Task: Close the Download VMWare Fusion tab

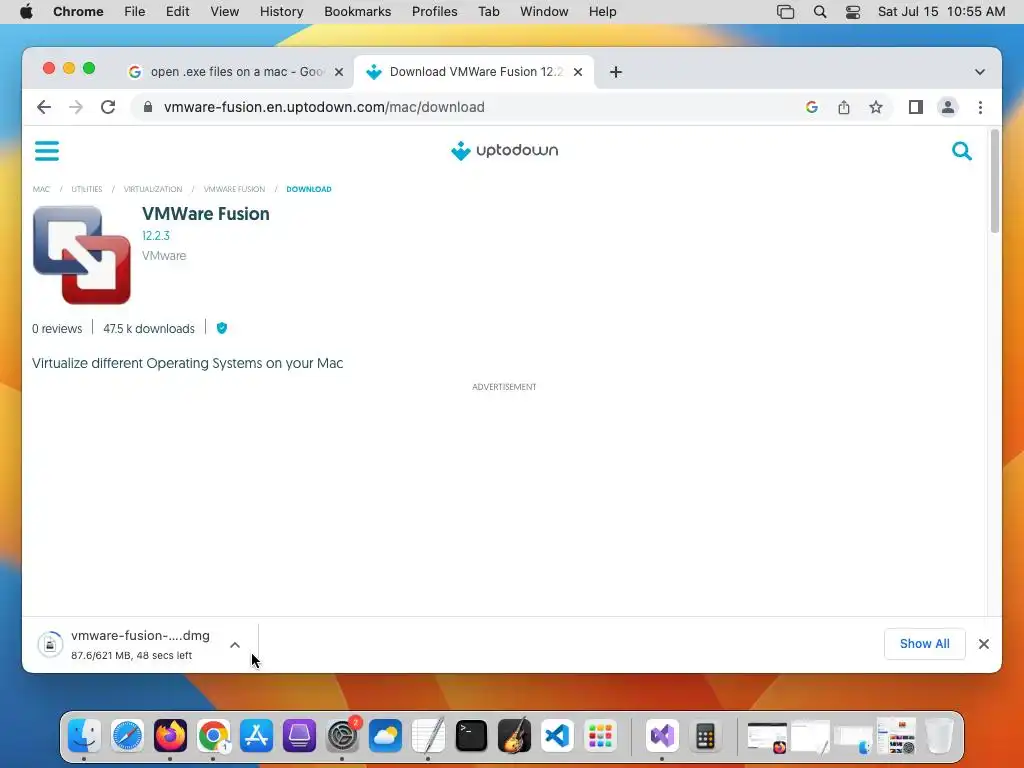Action: (x=578, y=72)
